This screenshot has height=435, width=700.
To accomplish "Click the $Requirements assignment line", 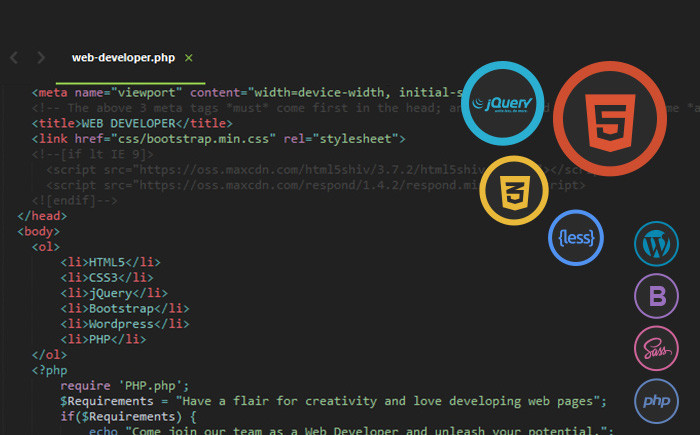I will coord(333,401).
